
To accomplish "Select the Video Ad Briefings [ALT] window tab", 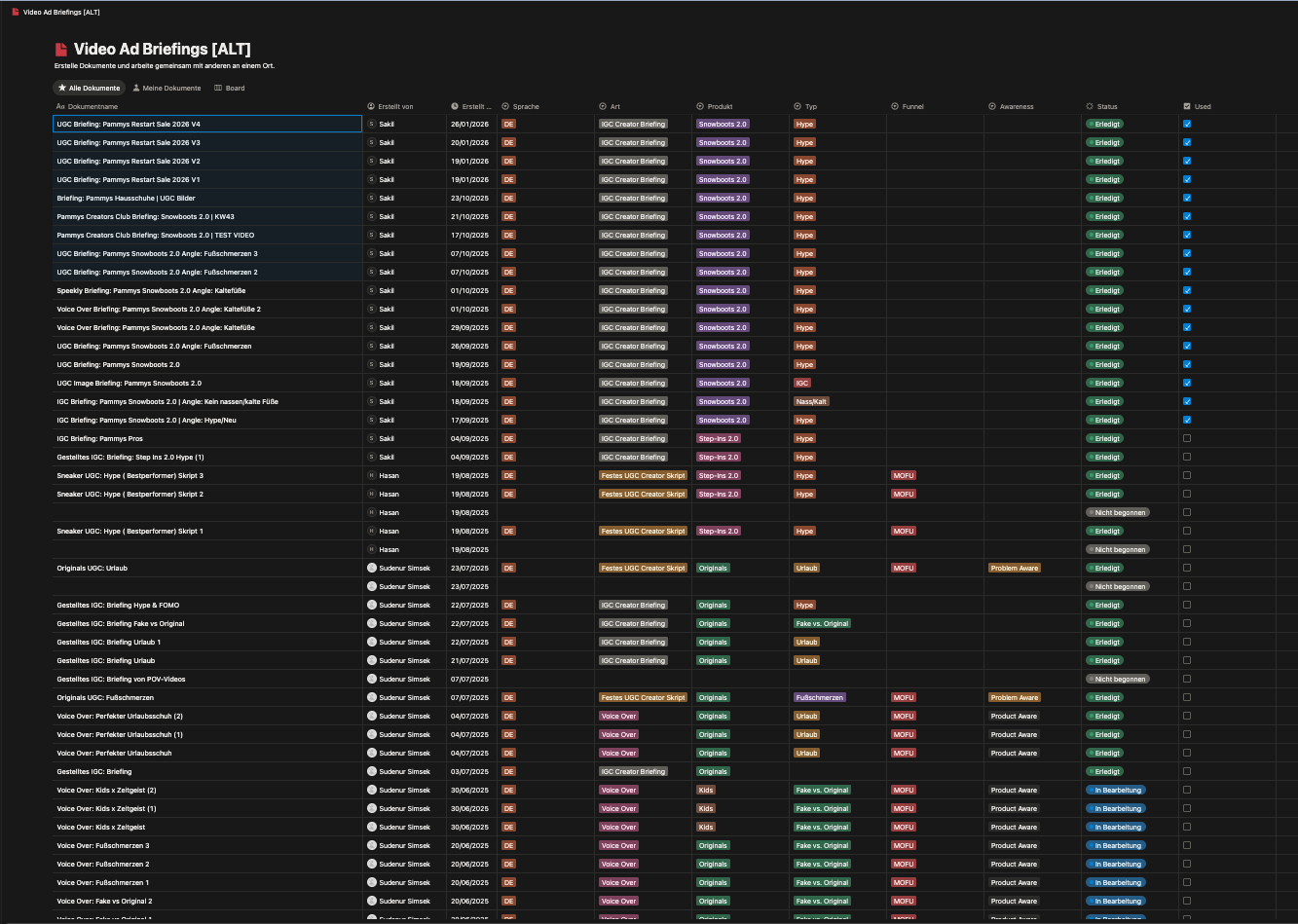I will (56, 12).
